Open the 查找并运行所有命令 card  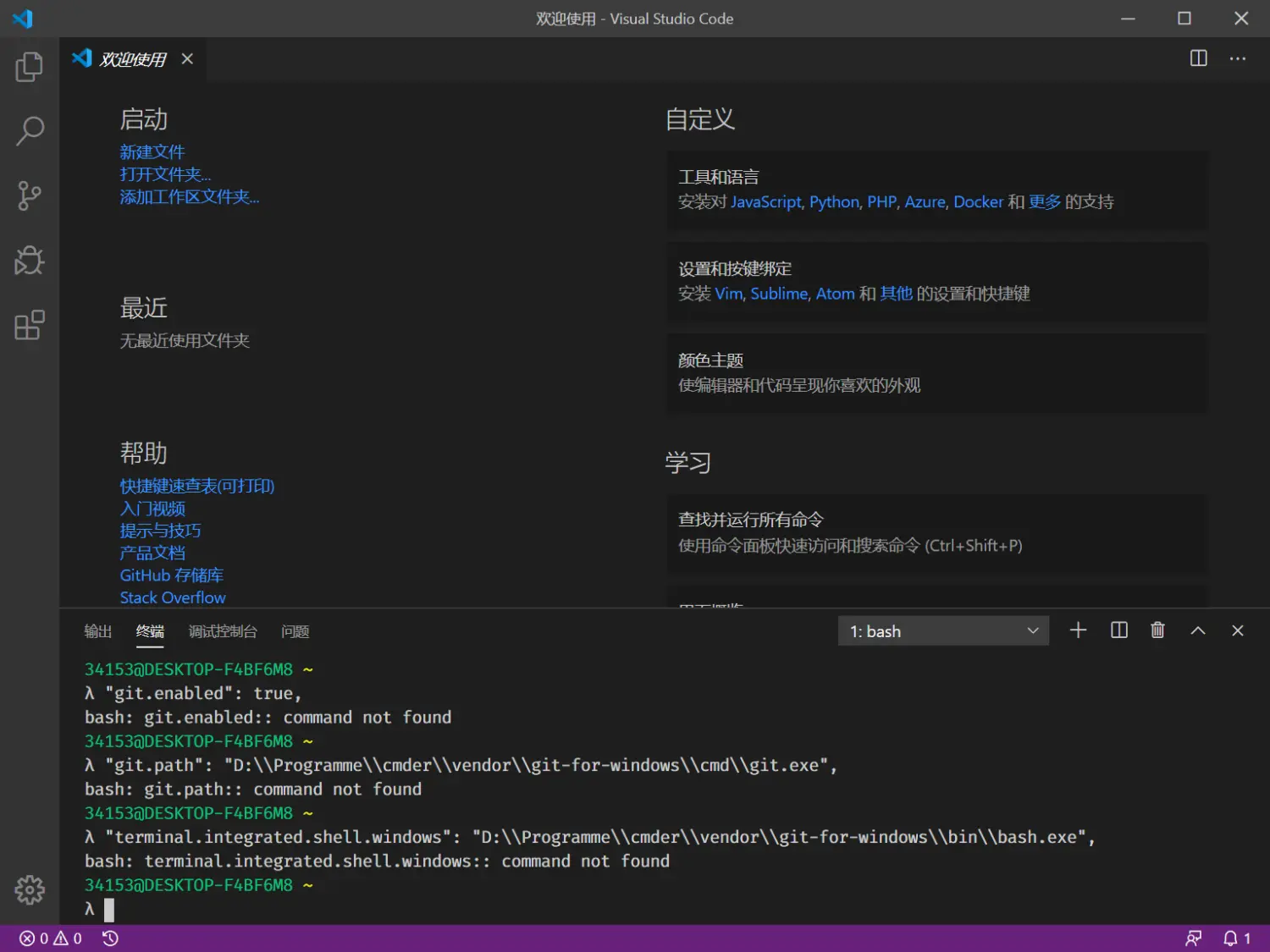[937, 533]
